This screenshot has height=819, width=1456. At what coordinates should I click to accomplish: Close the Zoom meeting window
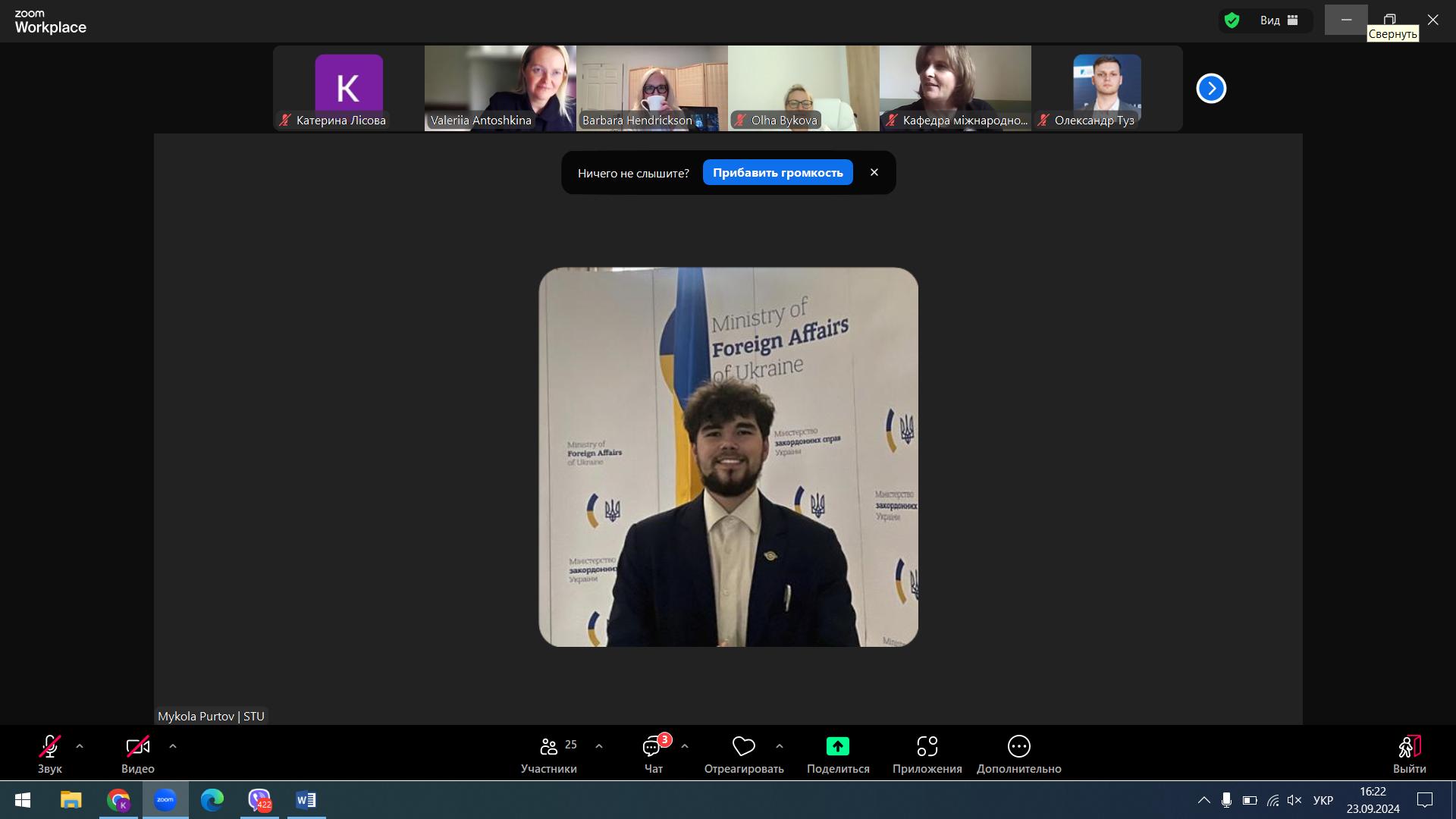pyautogui.click(x=1432, y=20)
